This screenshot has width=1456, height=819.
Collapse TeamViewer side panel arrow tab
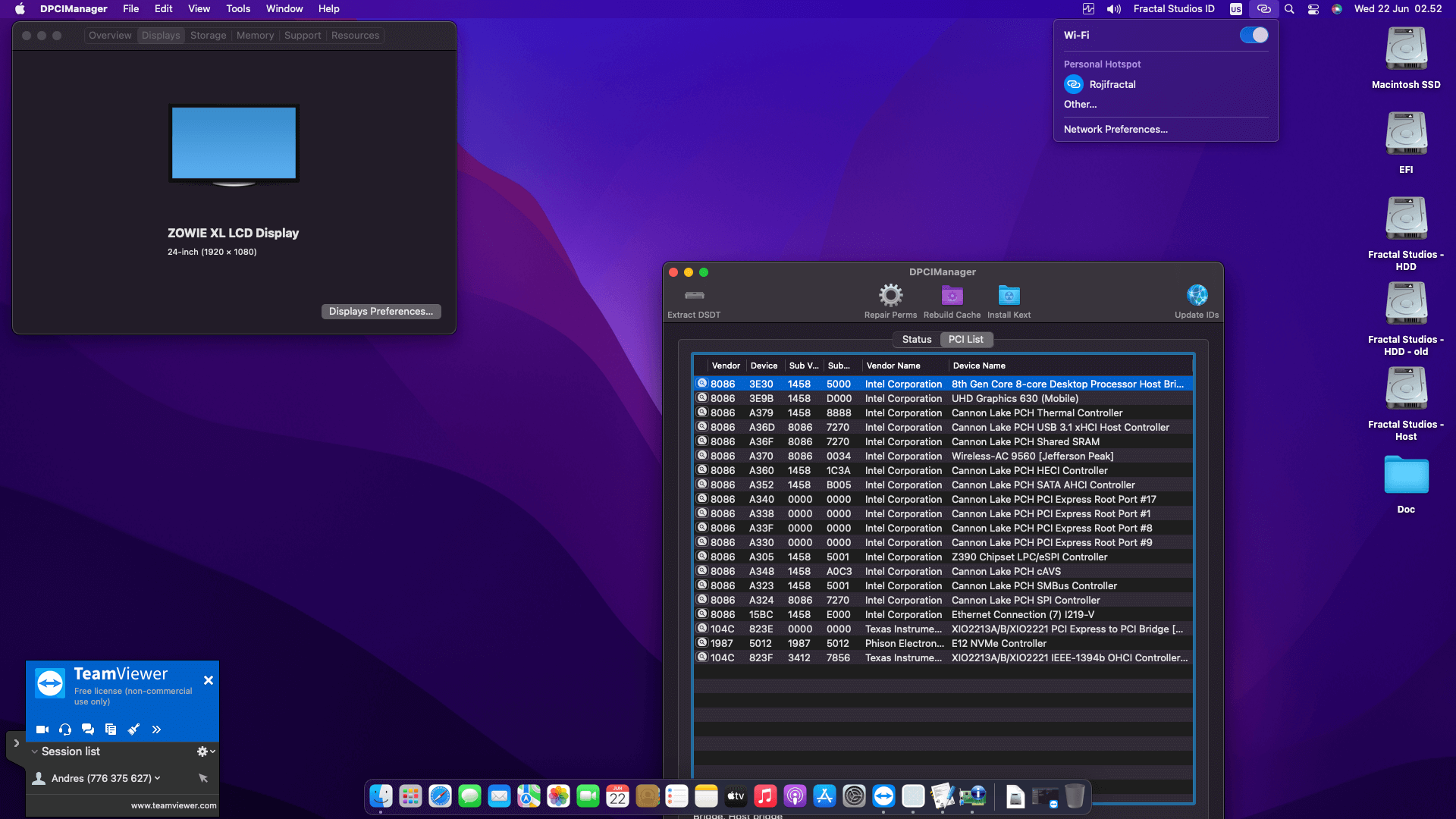click(16, 743)
